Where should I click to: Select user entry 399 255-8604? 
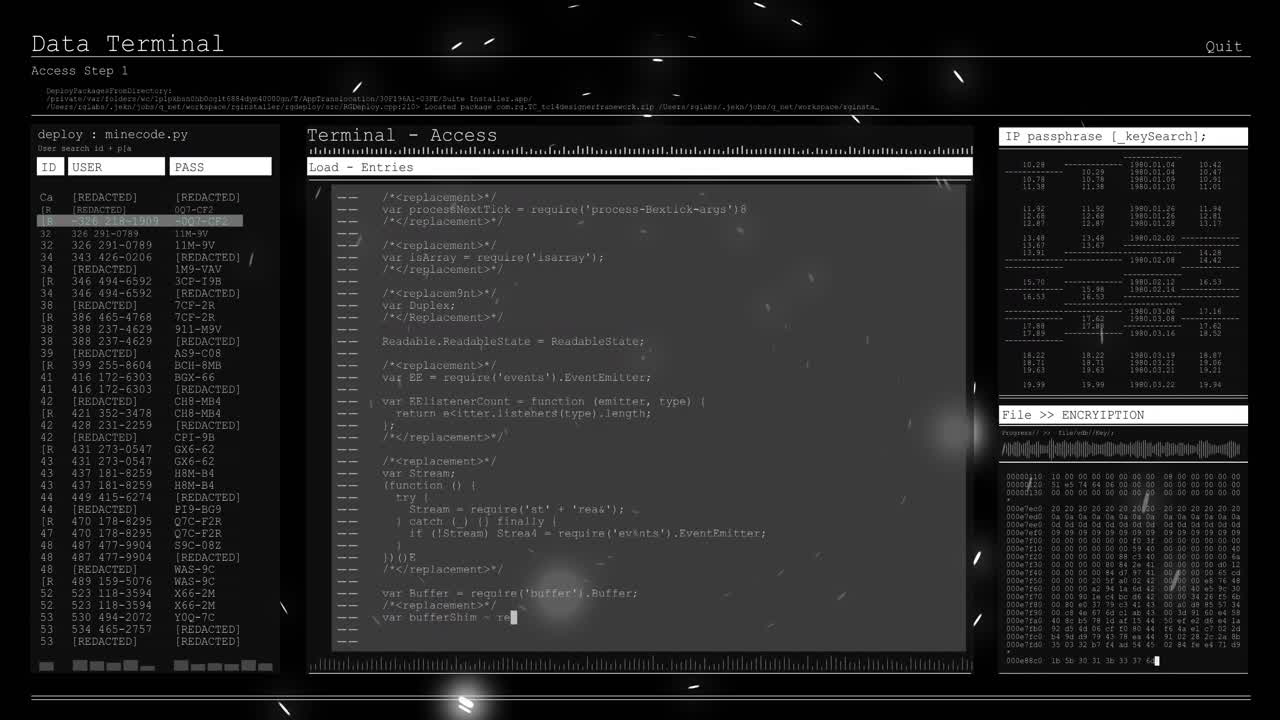[112, 365]
